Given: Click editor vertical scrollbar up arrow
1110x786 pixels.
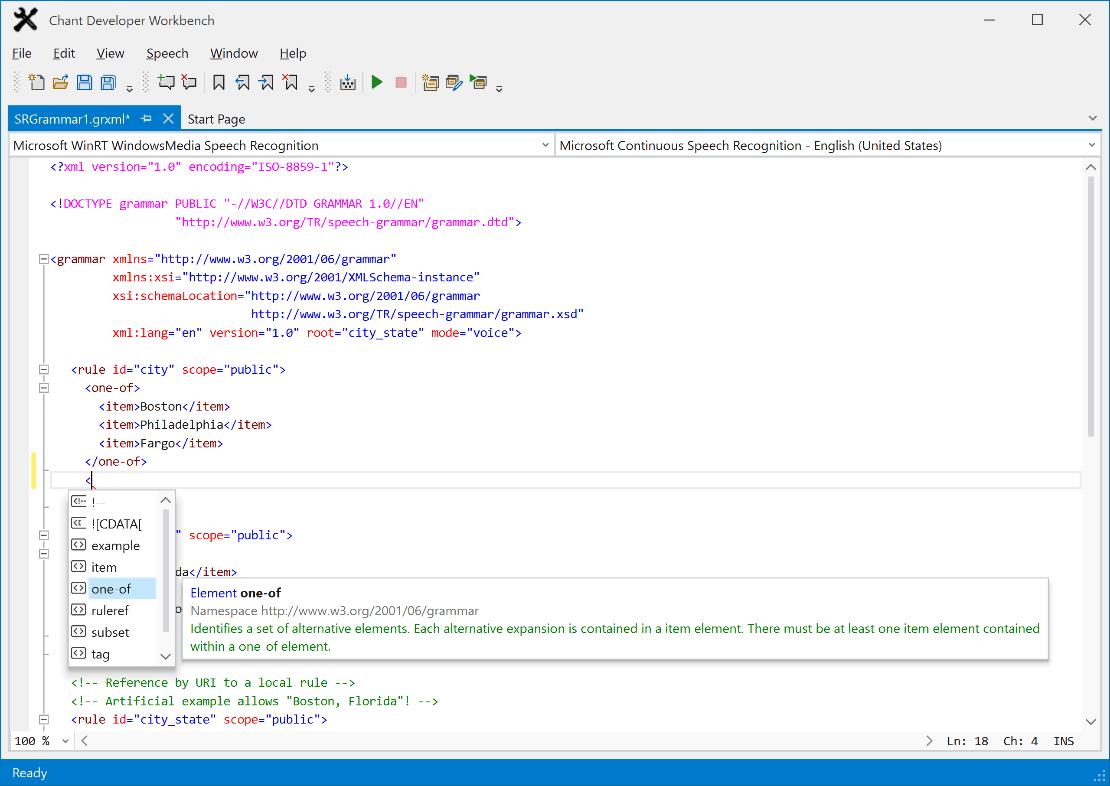Looking at the screenshot, I should [x=1091, y=168].
